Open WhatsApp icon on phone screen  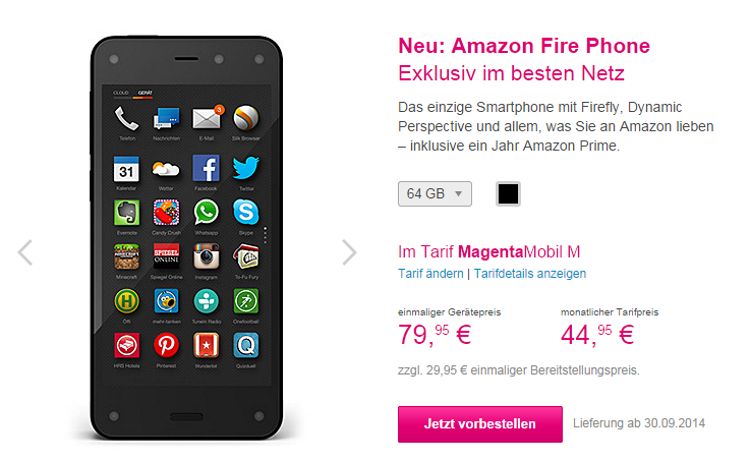[206, 212]
